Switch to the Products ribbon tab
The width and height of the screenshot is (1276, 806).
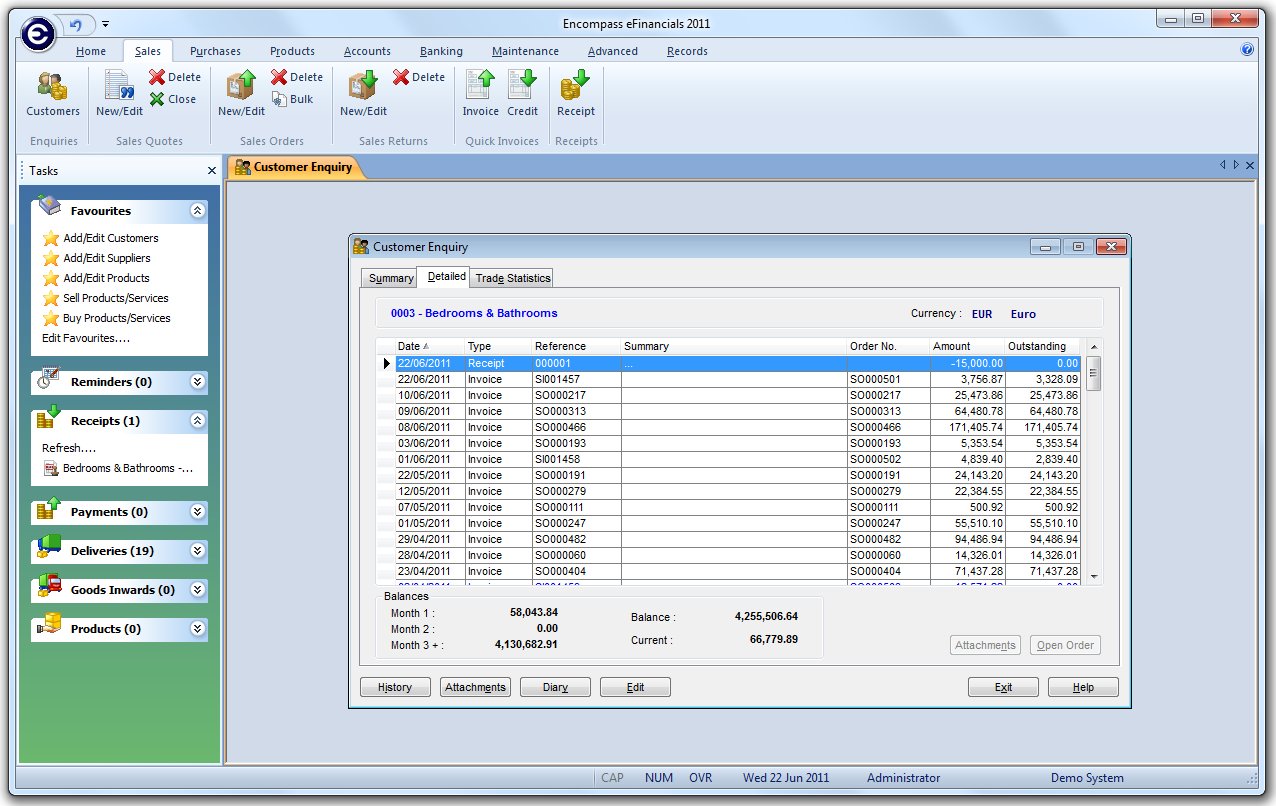click(292, 51)
